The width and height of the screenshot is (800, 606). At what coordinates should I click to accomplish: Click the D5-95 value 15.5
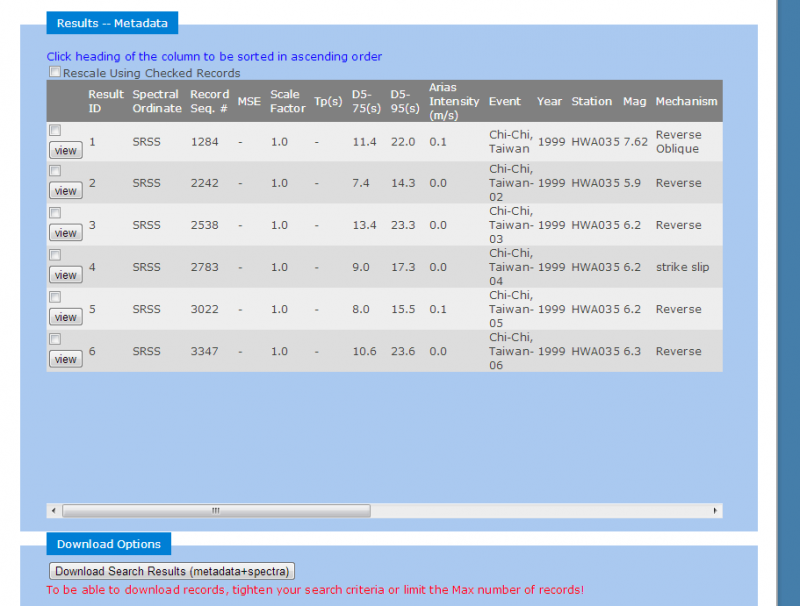(403, 309)
